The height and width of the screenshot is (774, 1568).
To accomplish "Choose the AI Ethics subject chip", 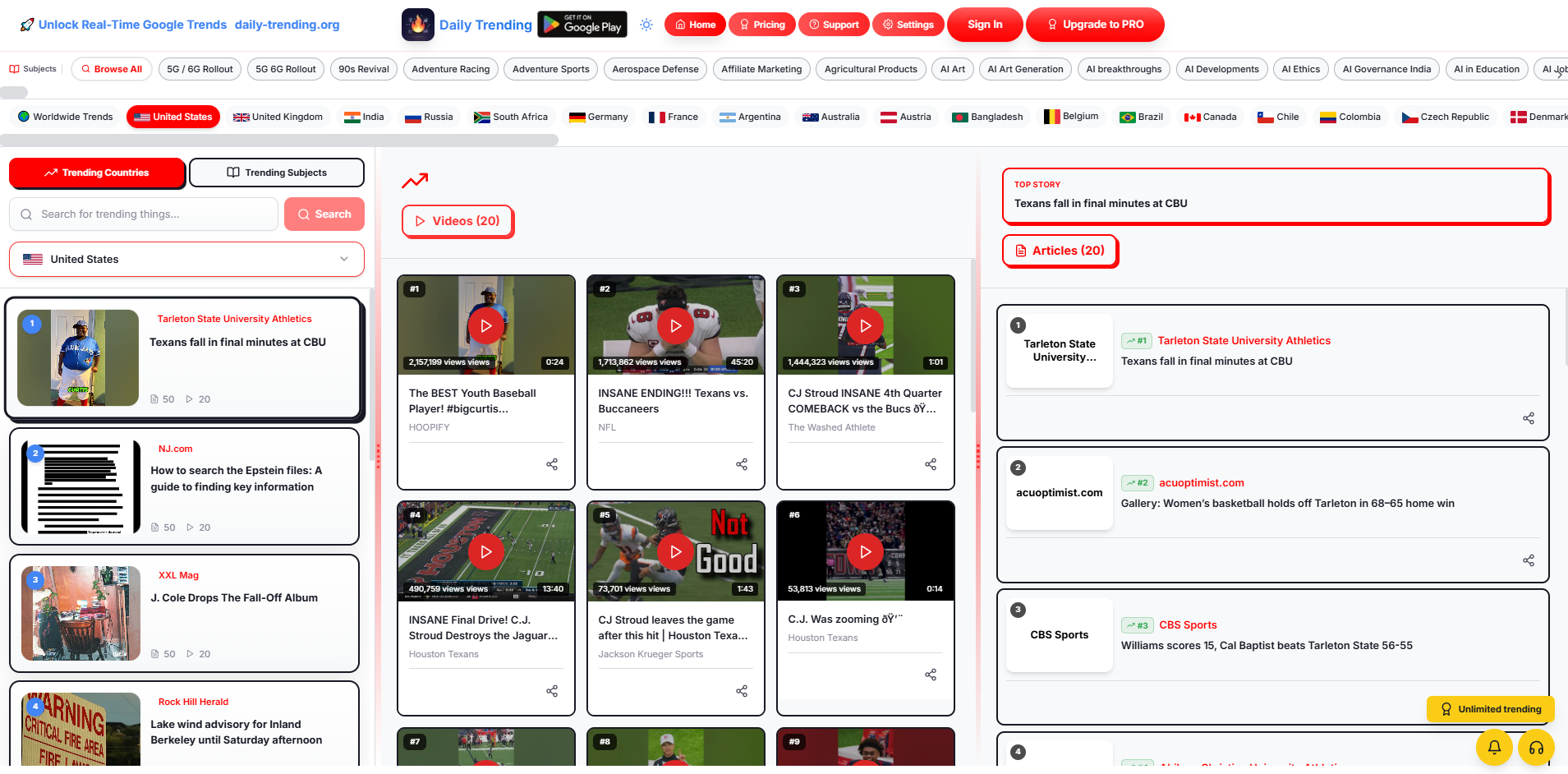I will pos(1301,69).
